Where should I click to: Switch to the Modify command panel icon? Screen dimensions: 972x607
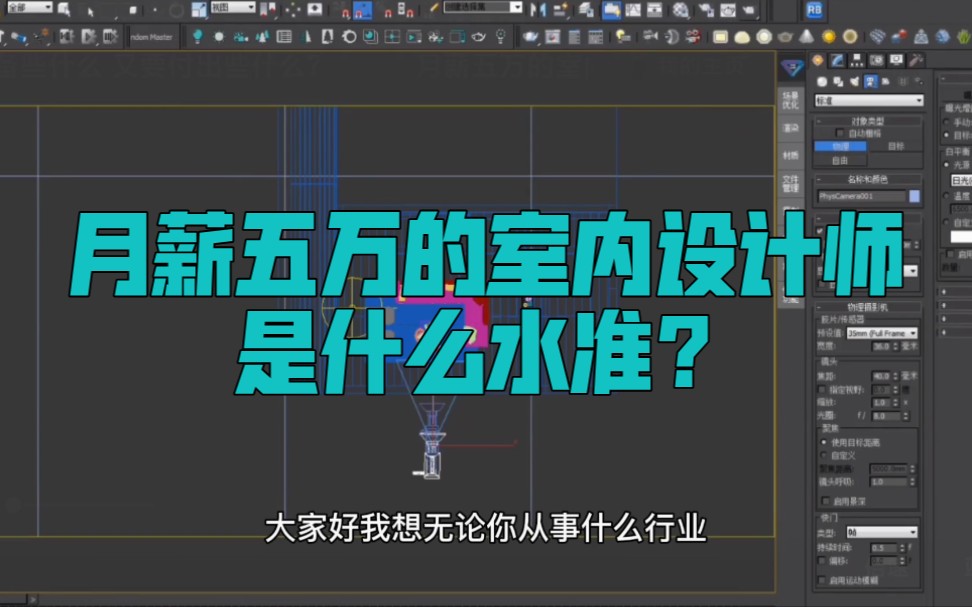coord(839,60)
